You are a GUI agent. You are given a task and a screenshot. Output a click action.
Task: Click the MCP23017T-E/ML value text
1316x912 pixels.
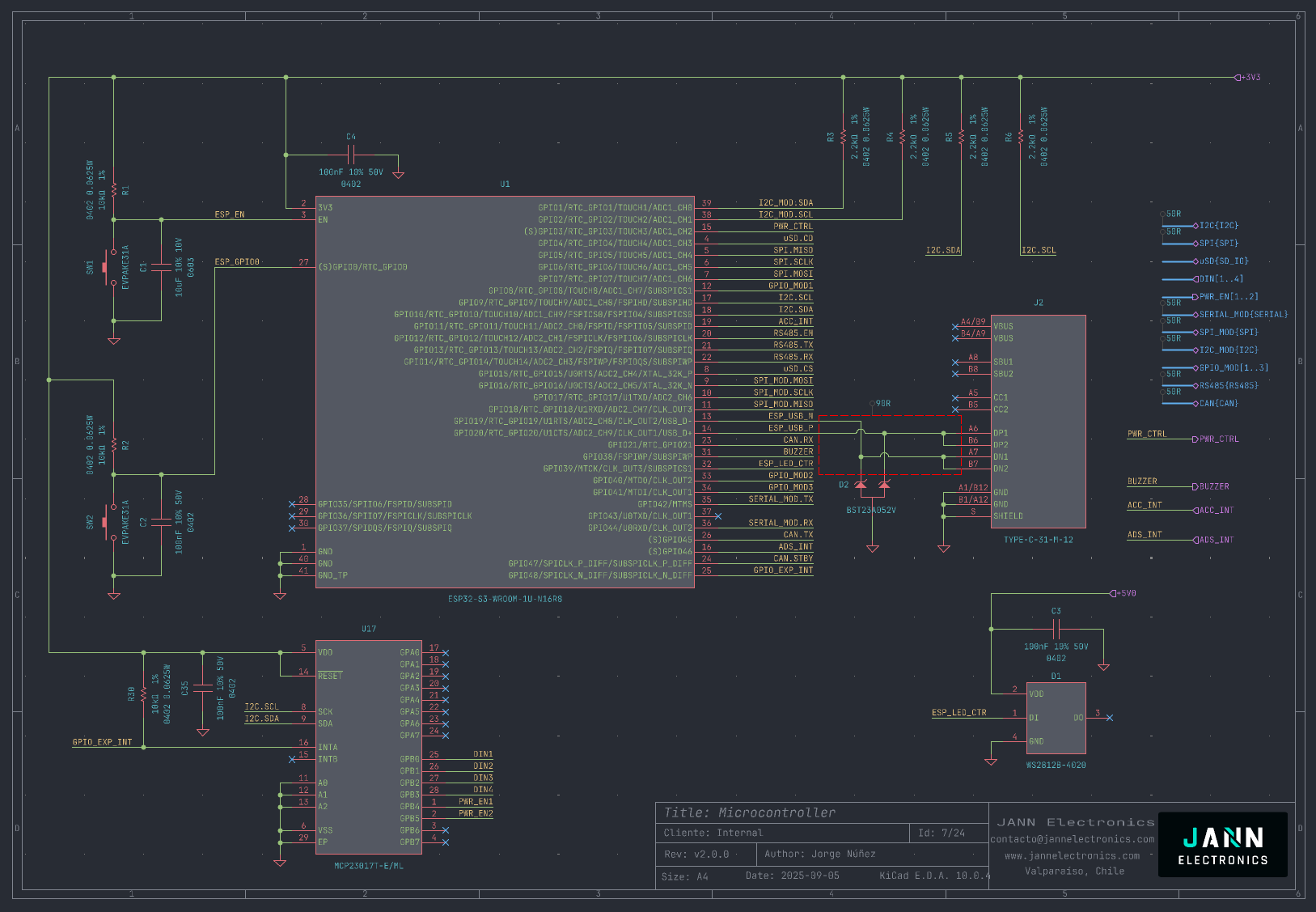[369, 866]
